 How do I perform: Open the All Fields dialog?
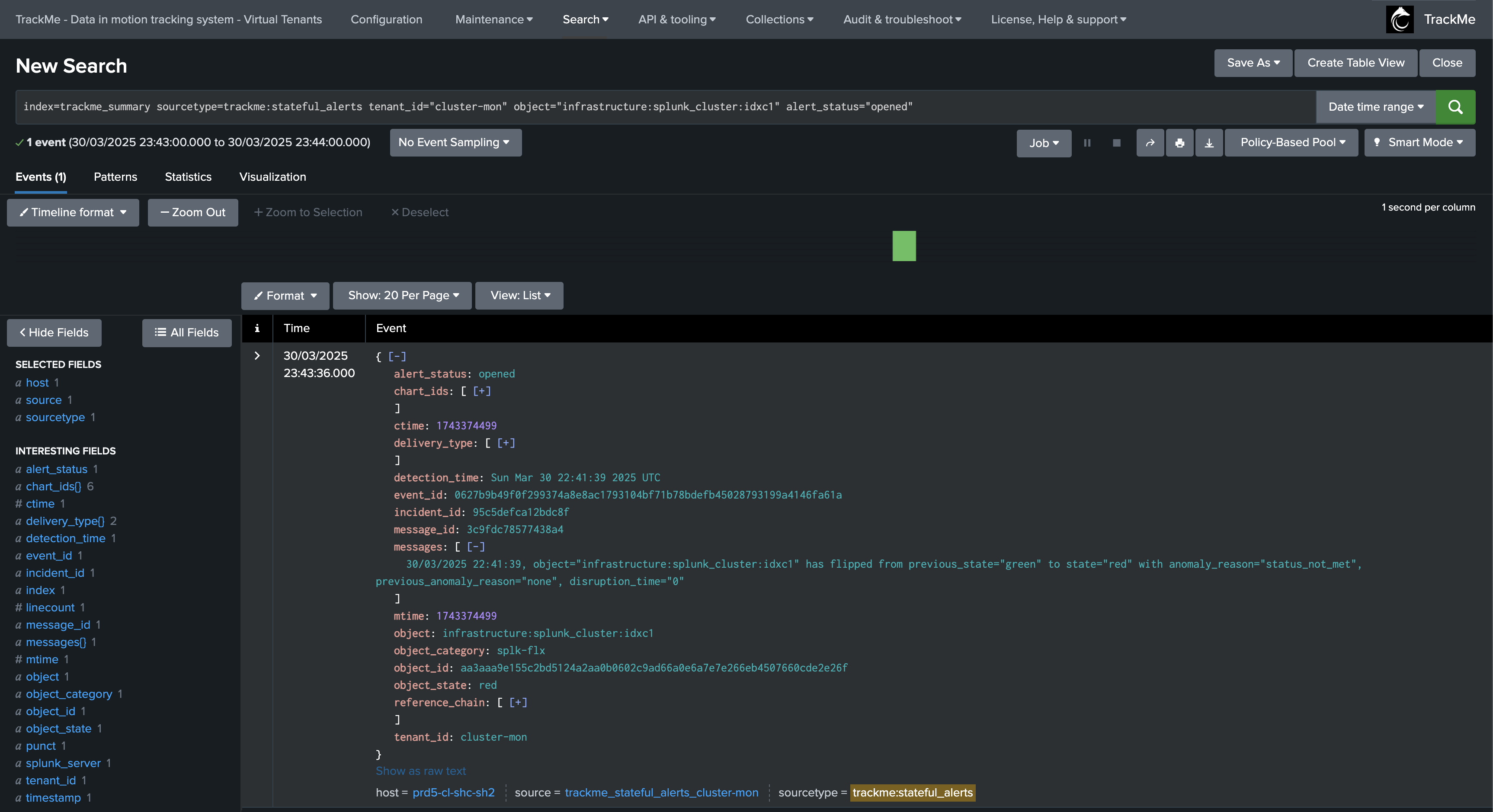[x=187, y=332]
